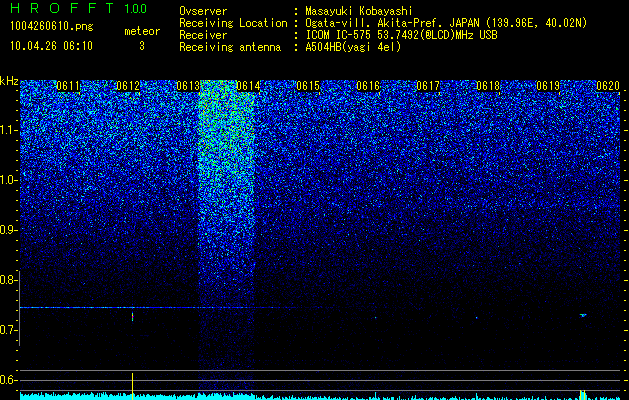Click the 0611 time marker
Image resolution: width=629 pixels, height=400 pixels.
(68, 86)
